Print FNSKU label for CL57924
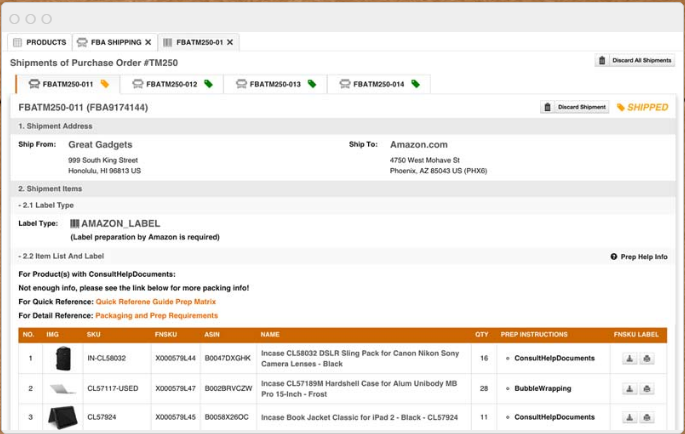The width and height of the screenshot is (685, 434). pyautogui.click(x=647, y=417)
